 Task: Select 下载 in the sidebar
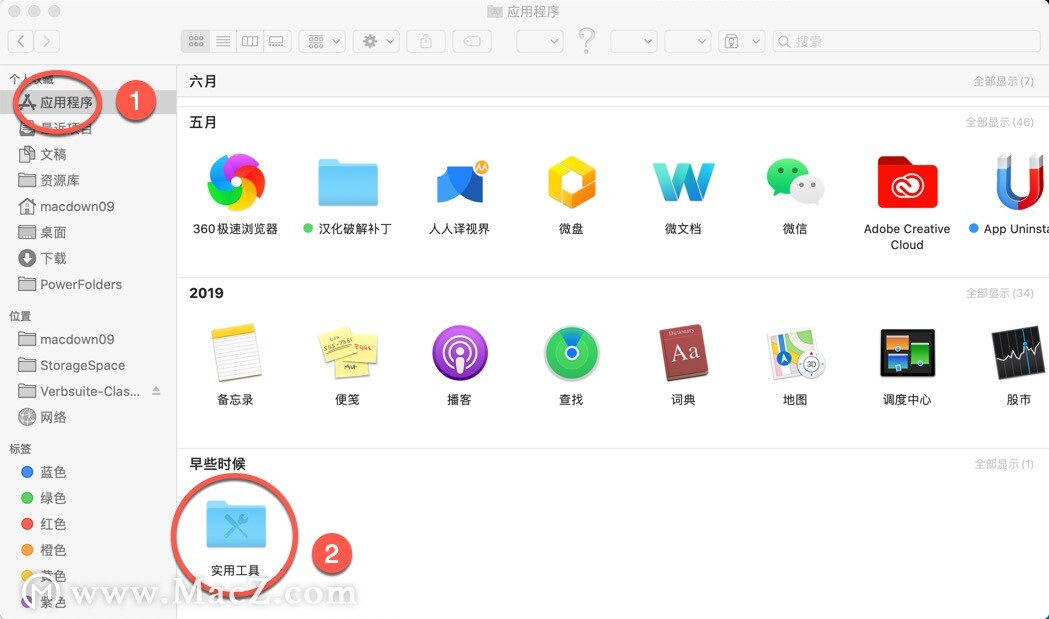point(88,258)
